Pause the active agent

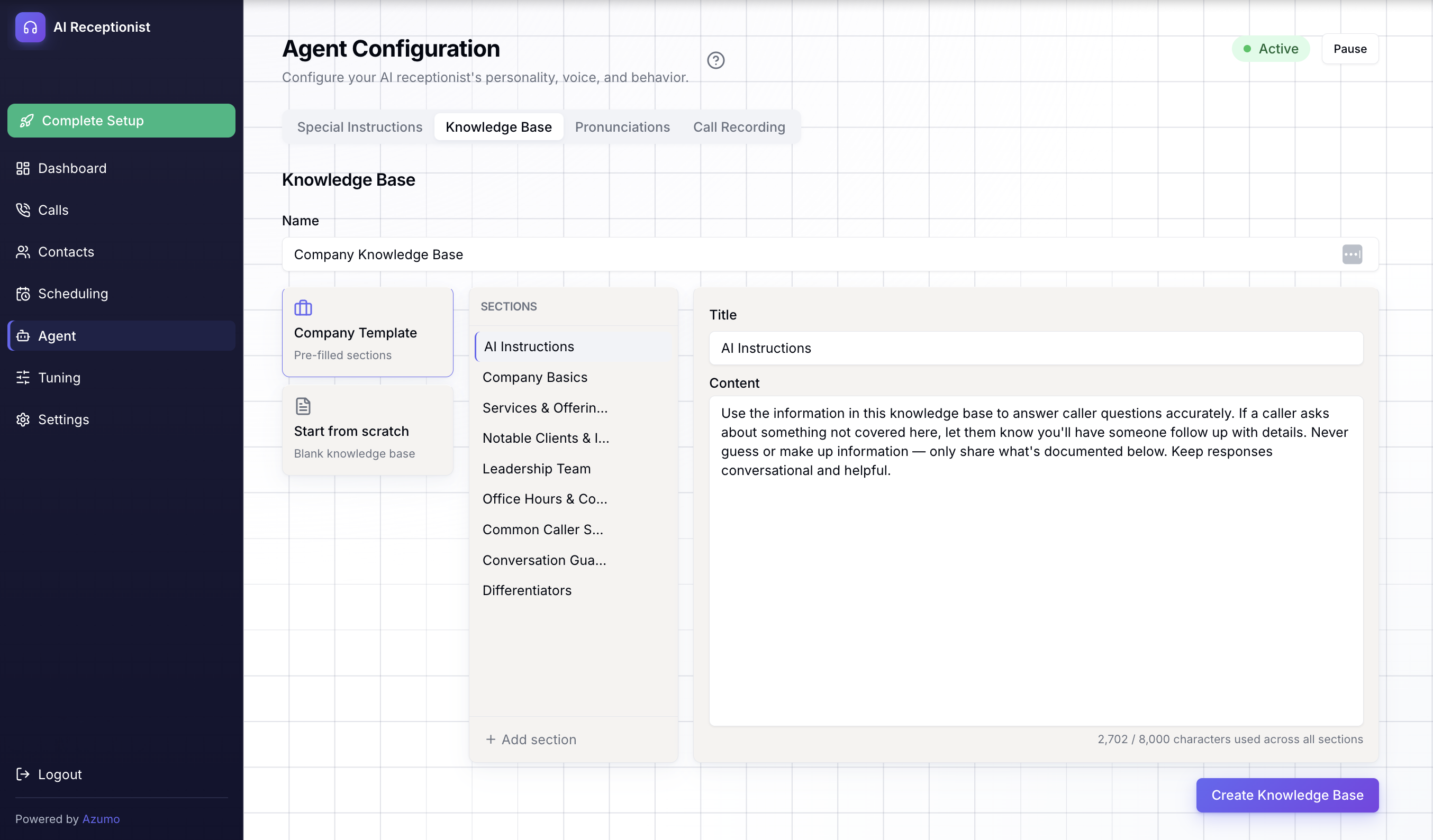tap(1350, 49)
